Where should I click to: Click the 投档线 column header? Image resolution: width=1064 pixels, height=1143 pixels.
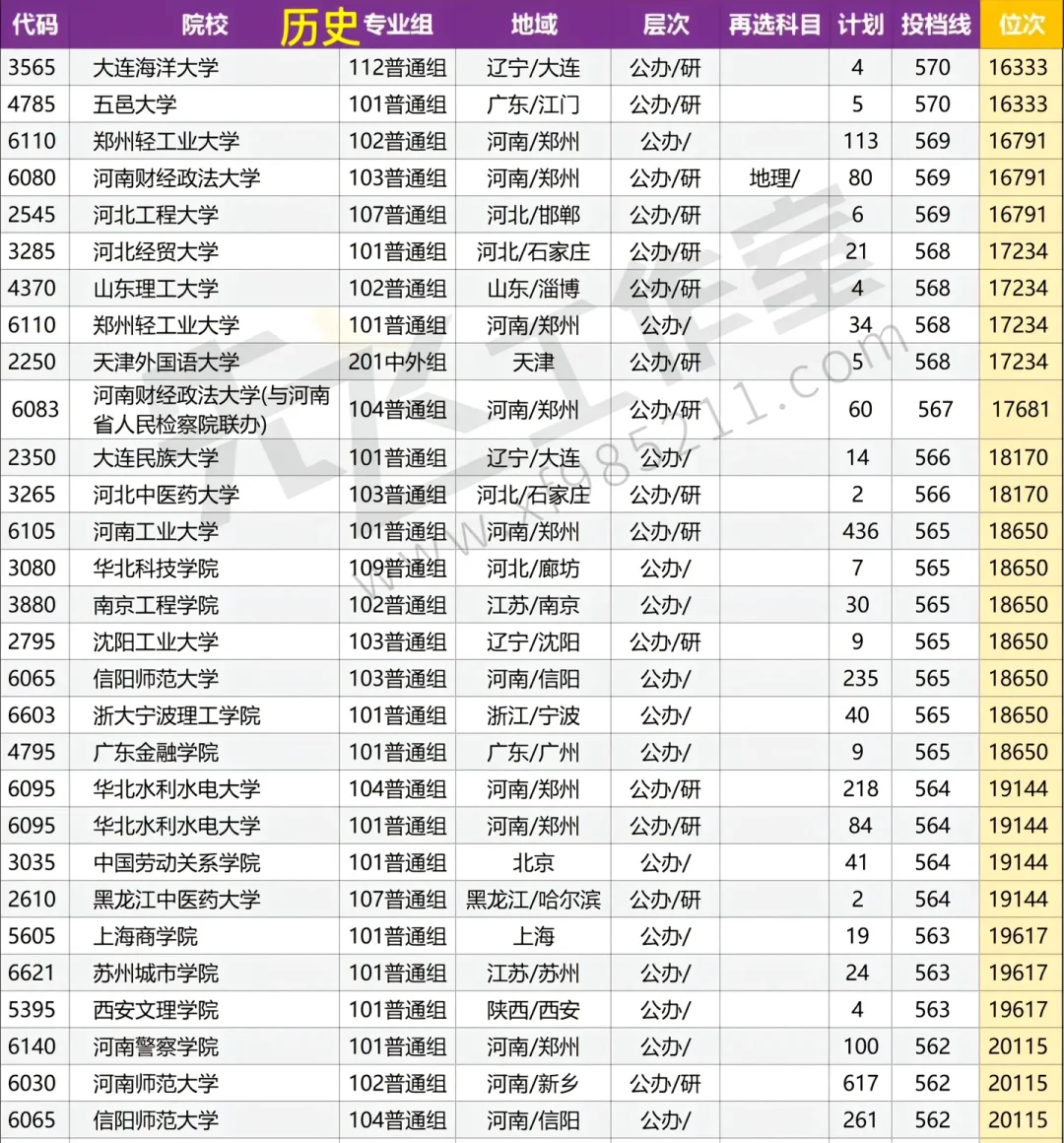pyautogui.click(x=934, y=25)
